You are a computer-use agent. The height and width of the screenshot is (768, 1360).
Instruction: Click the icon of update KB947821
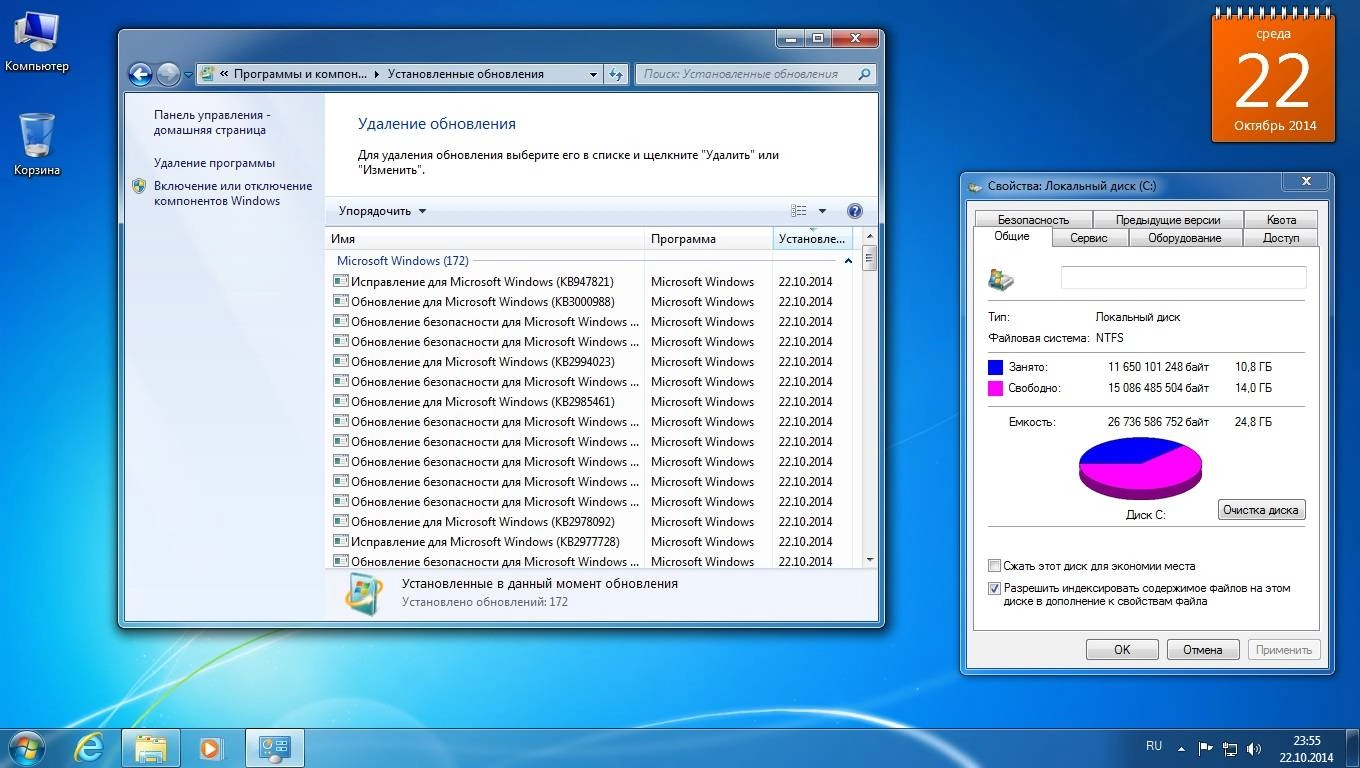point(341,281)
